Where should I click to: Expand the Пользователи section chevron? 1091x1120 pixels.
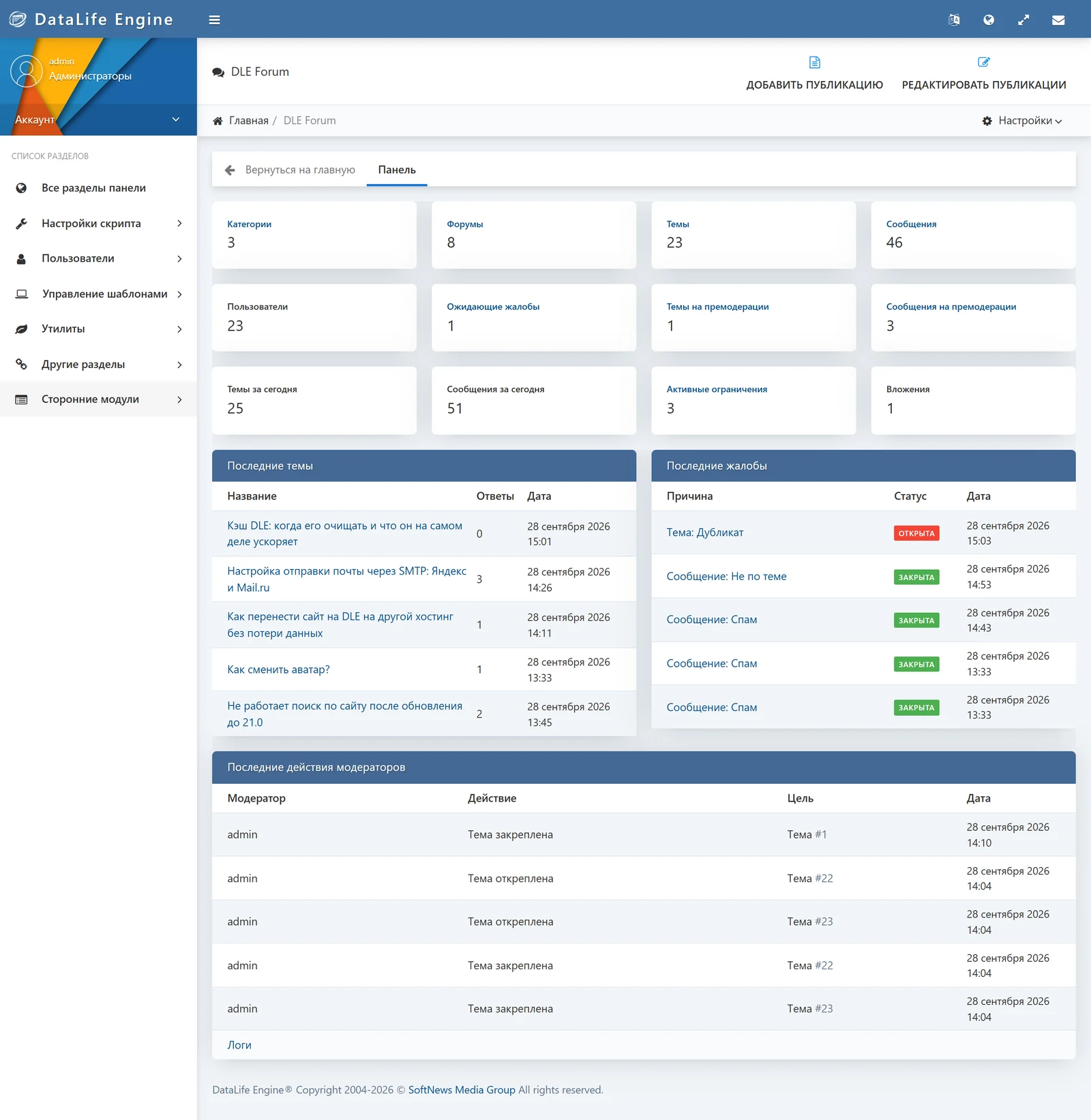(179, 259)
